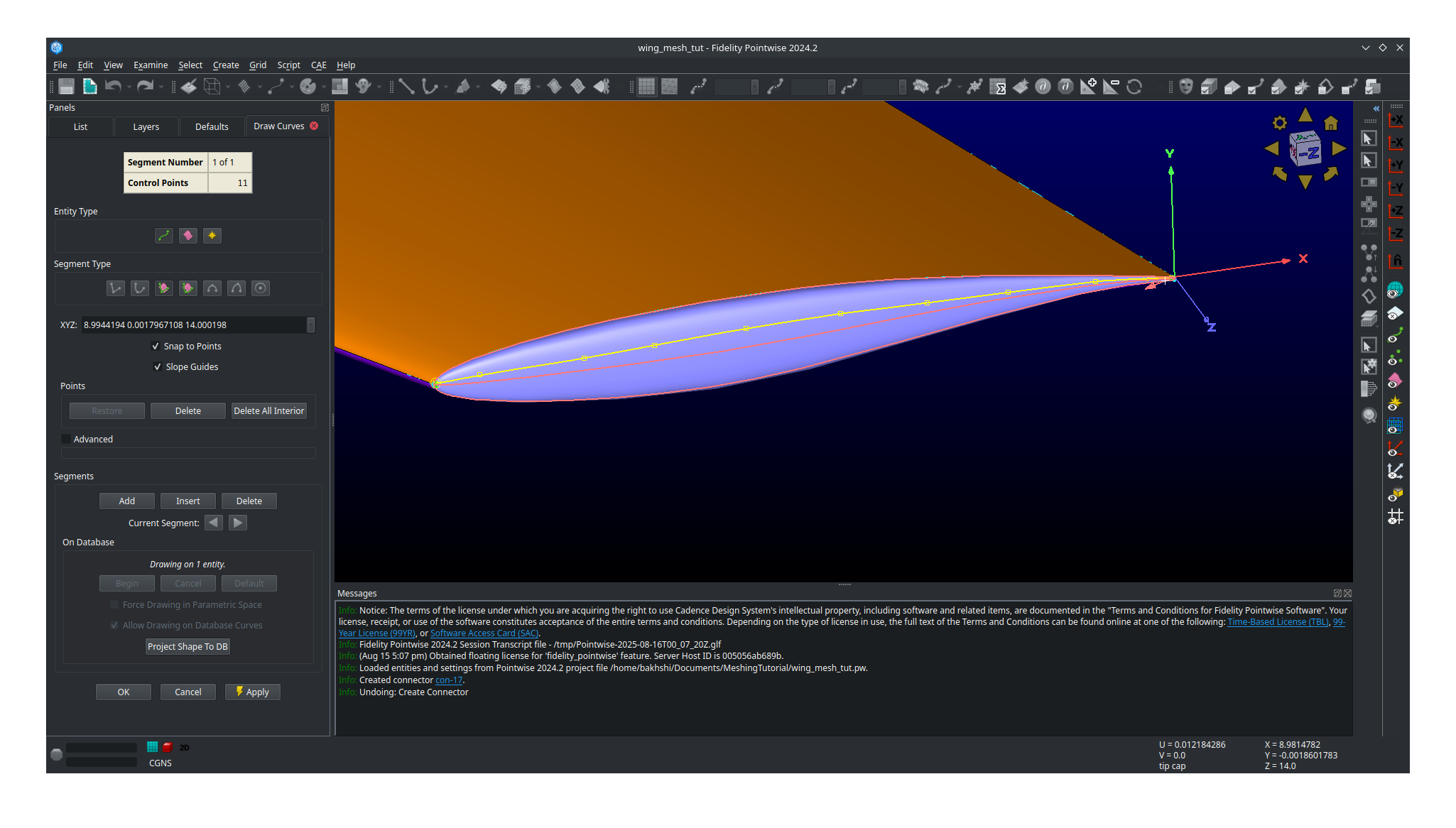Viewport: 1456px width, 828px height.
Task: Disable Slope Guides
Action: pos(158,366)
